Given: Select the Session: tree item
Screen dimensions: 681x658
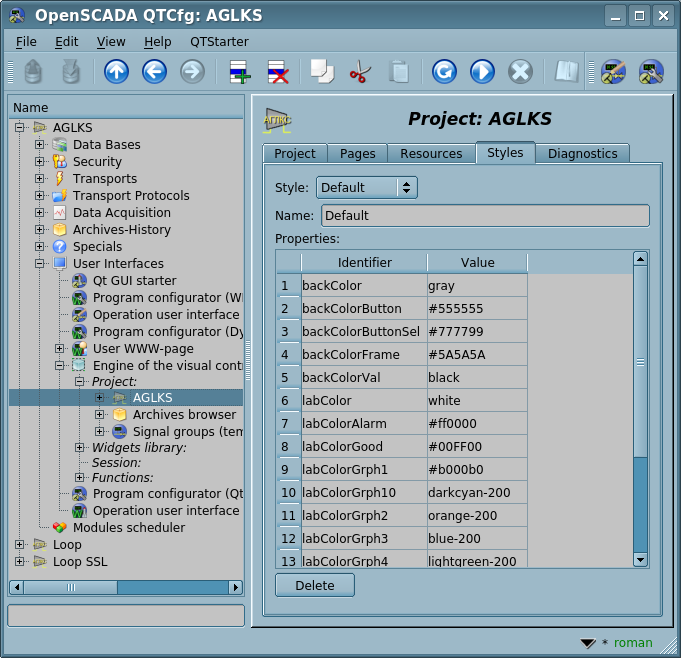Looking at the screenshot, I should pyautogui.click(x=116, y=463).
